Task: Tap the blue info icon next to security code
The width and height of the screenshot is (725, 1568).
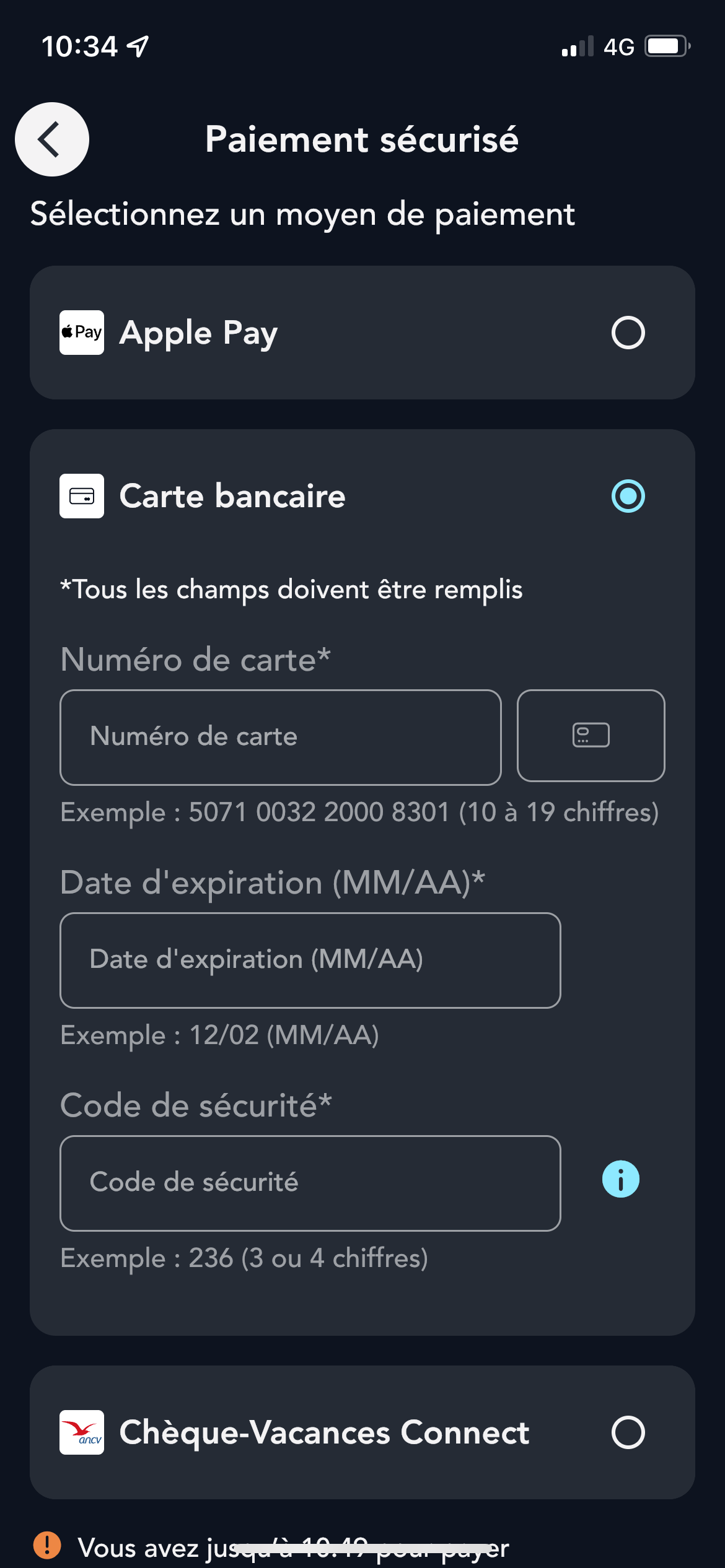Action: click(620, 1179)
